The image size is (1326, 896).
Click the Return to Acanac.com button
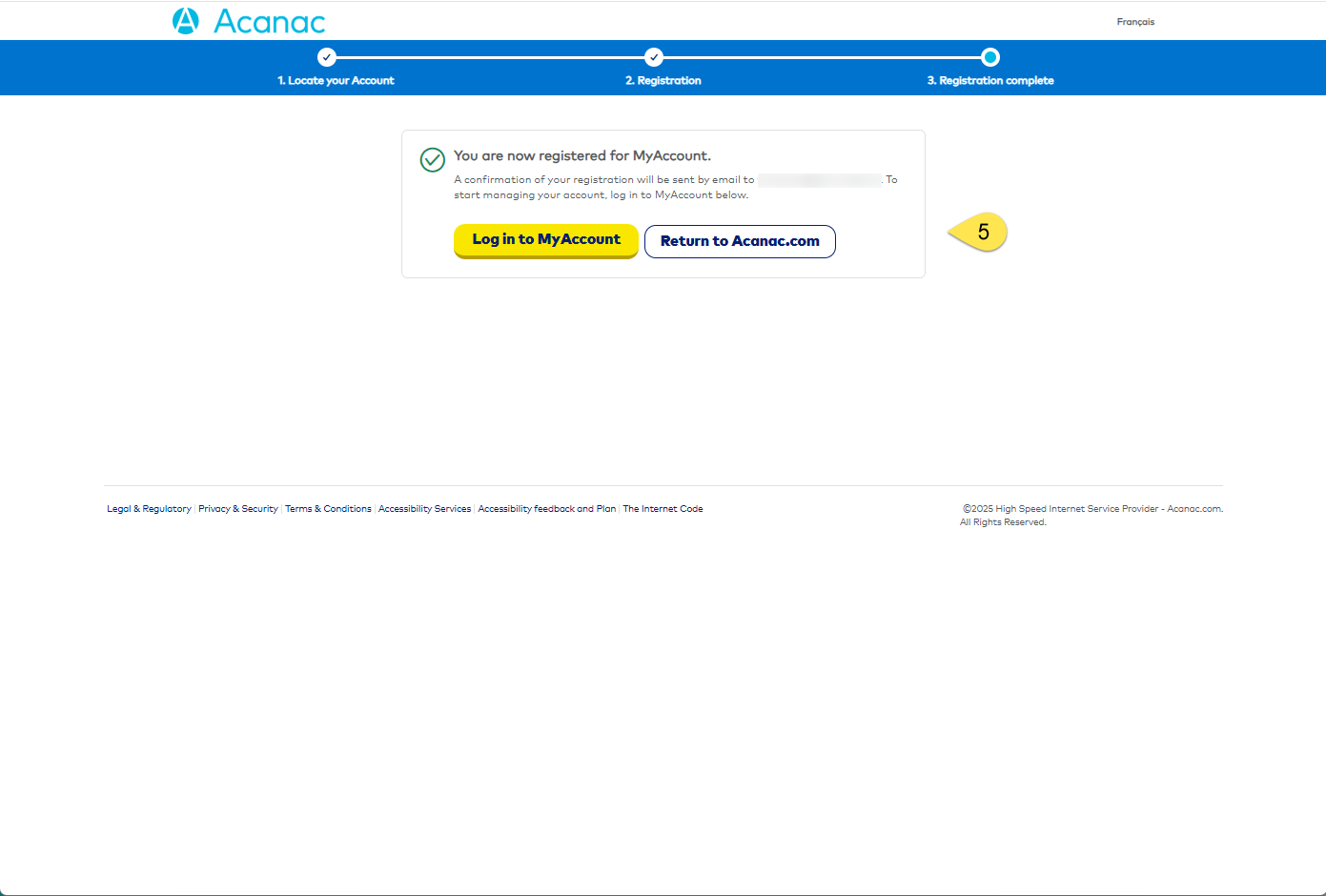(740, 241)
